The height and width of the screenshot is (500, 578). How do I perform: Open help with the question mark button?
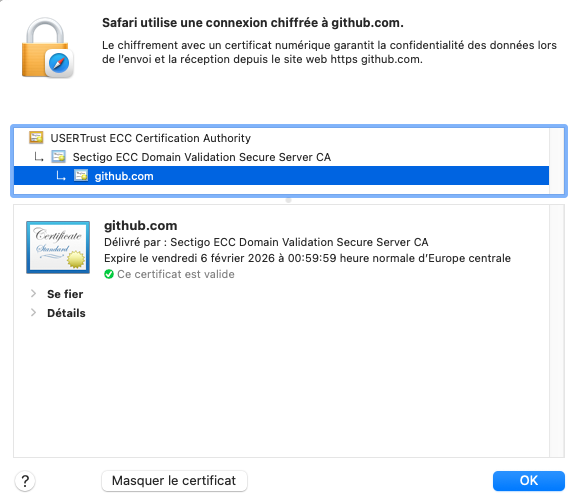(25, 481)
